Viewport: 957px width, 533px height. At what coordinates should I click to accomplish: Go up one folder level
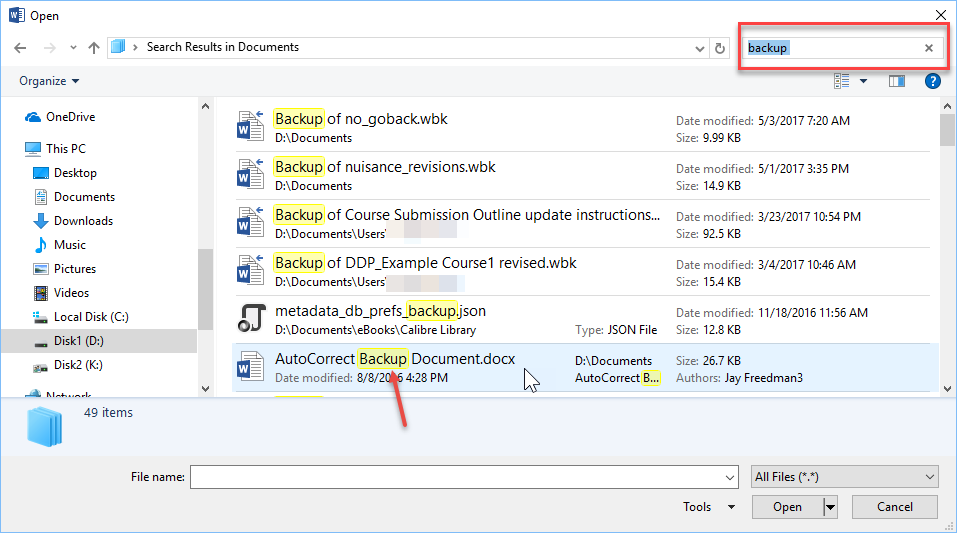(x=93, y=48)
